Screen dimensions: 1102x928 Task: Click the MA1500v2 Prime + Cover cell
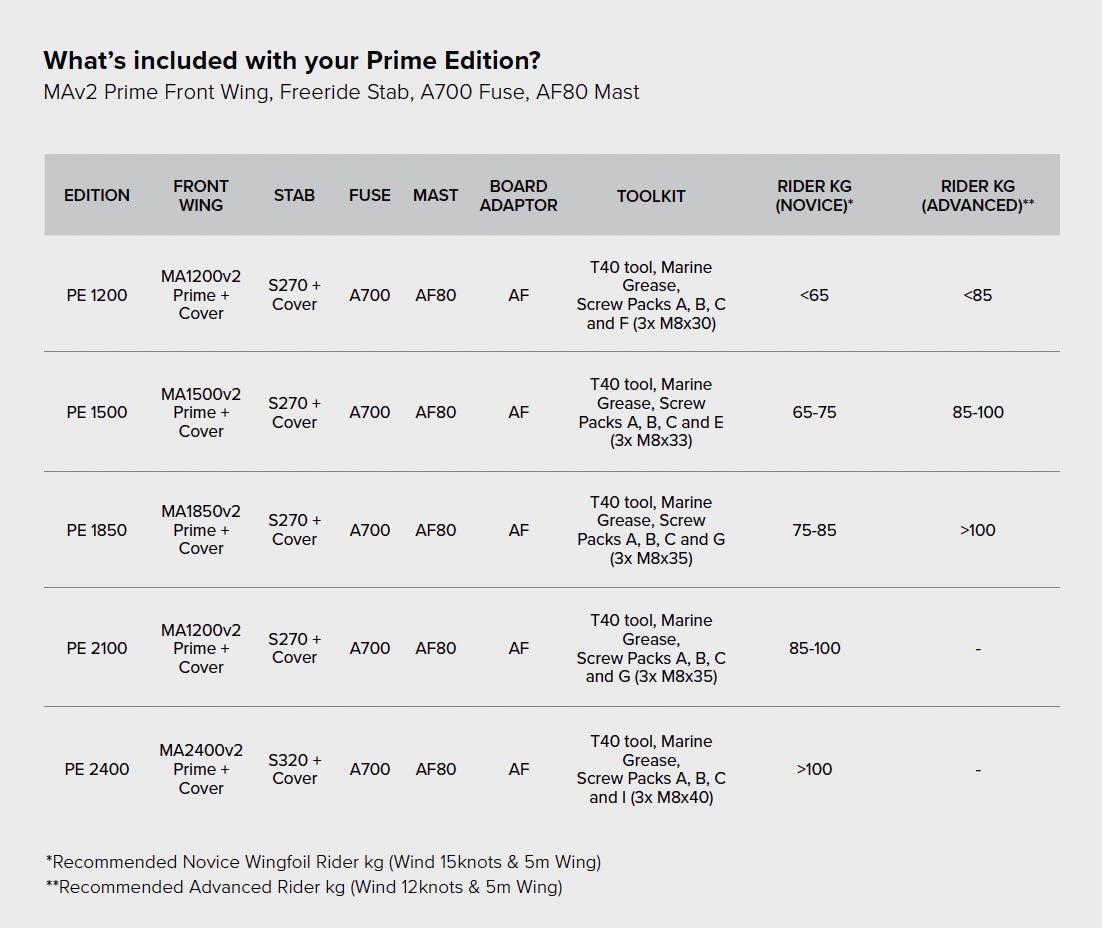point(201,412)
